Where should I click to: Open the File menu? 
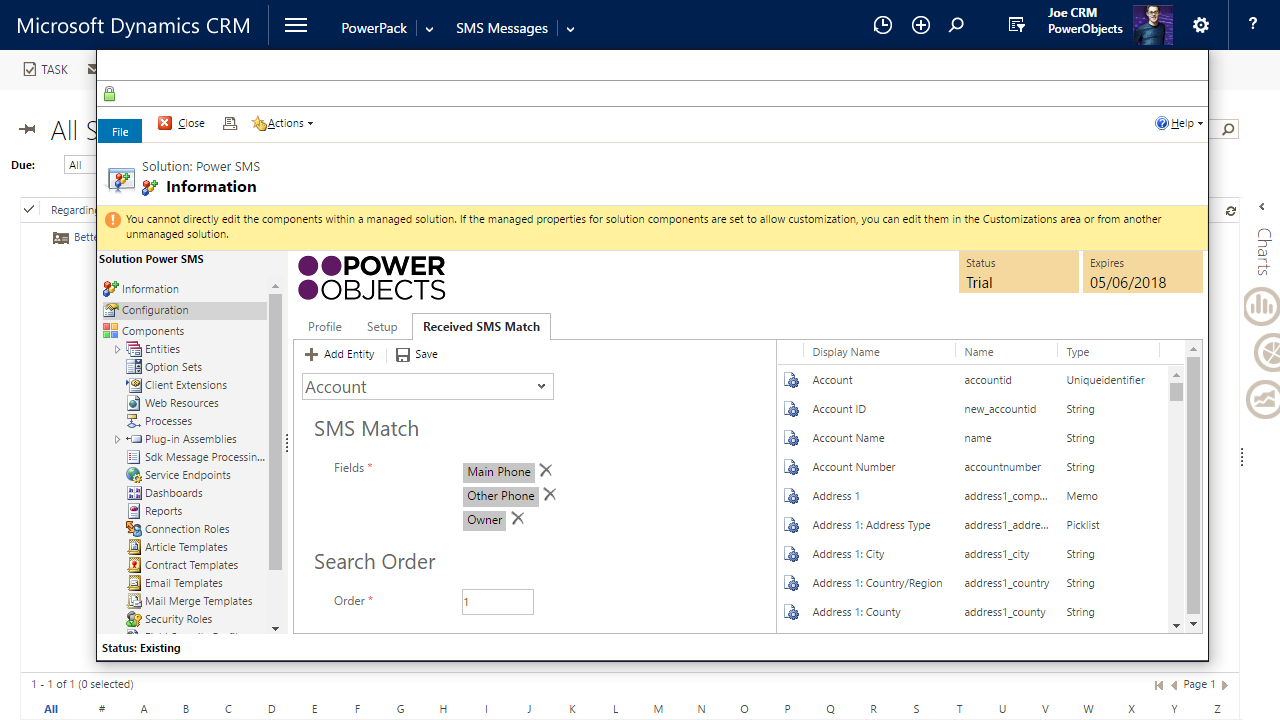(120, 131)
